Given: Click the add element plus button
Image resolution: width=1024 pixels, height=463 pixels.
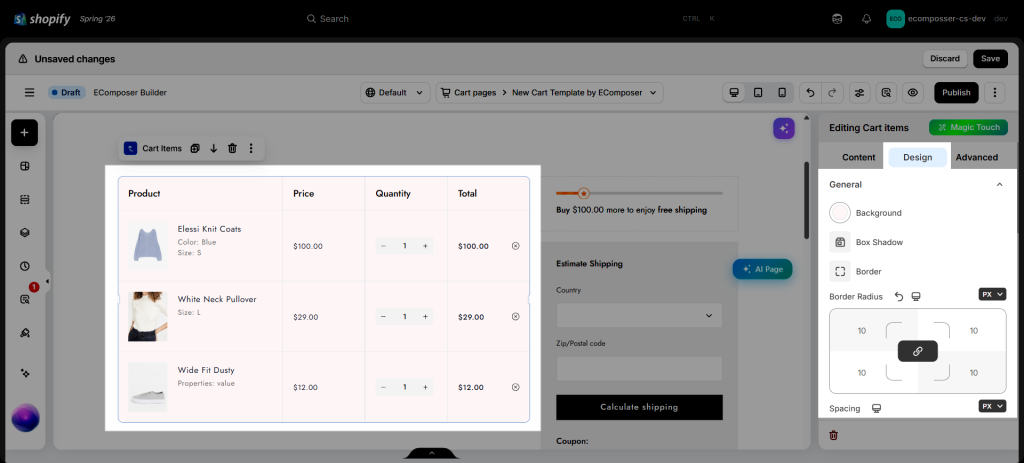Looking at the screenshot, I should click(24, 133).
